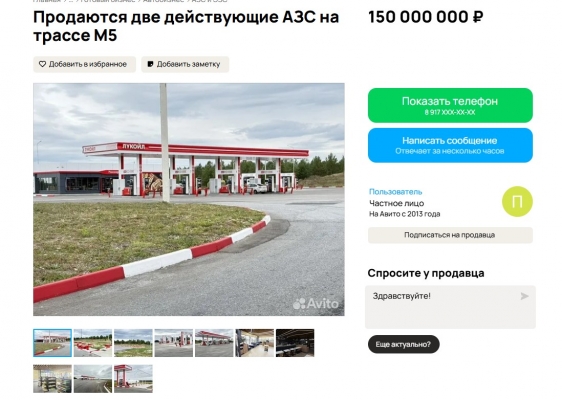562x400 pixels.
Task: Select the Еще актуально? quick reply chip
Action: [404, 344]
